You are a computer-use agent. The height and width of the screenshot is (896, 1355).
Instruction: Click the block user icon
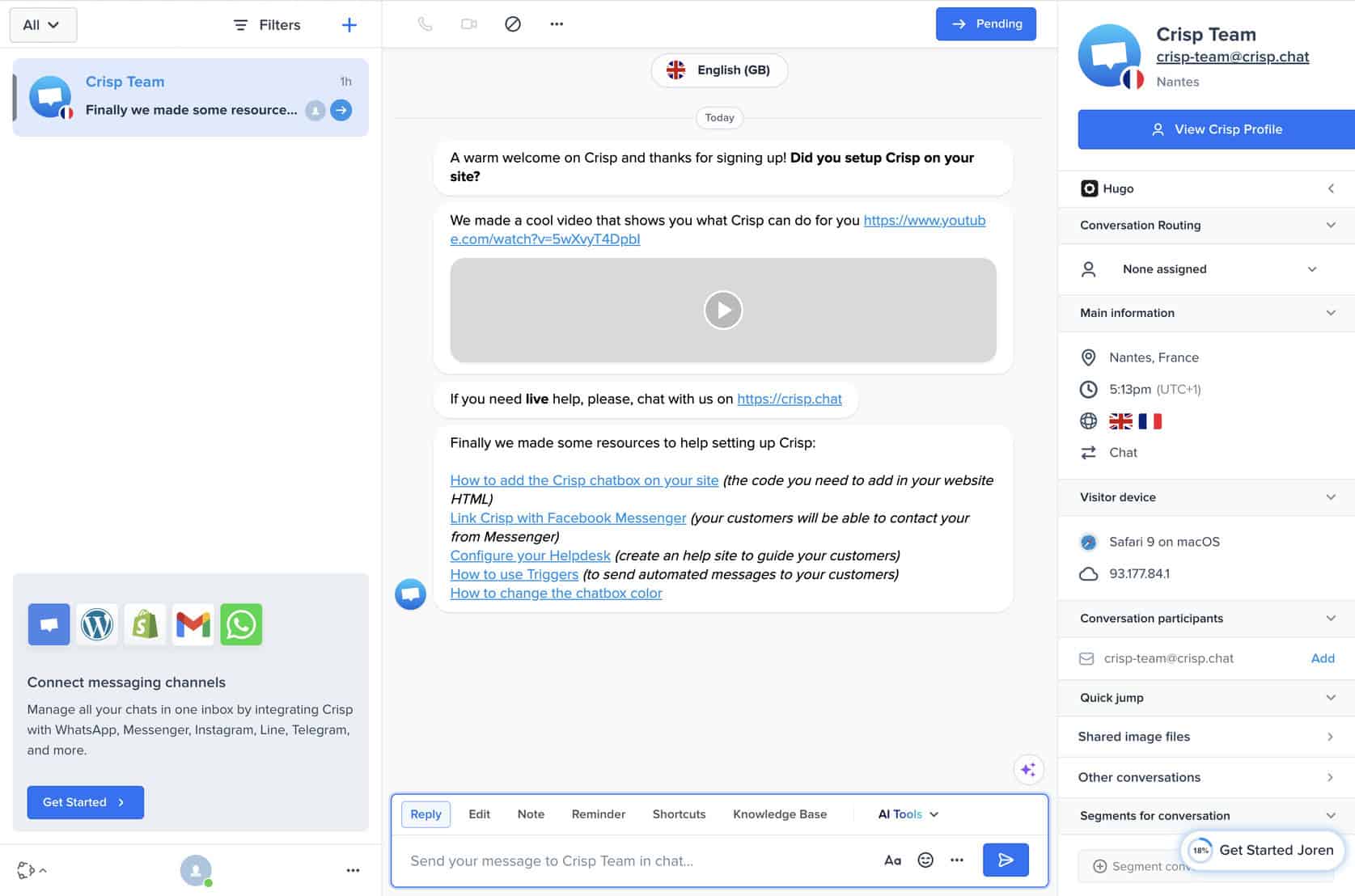513,24
